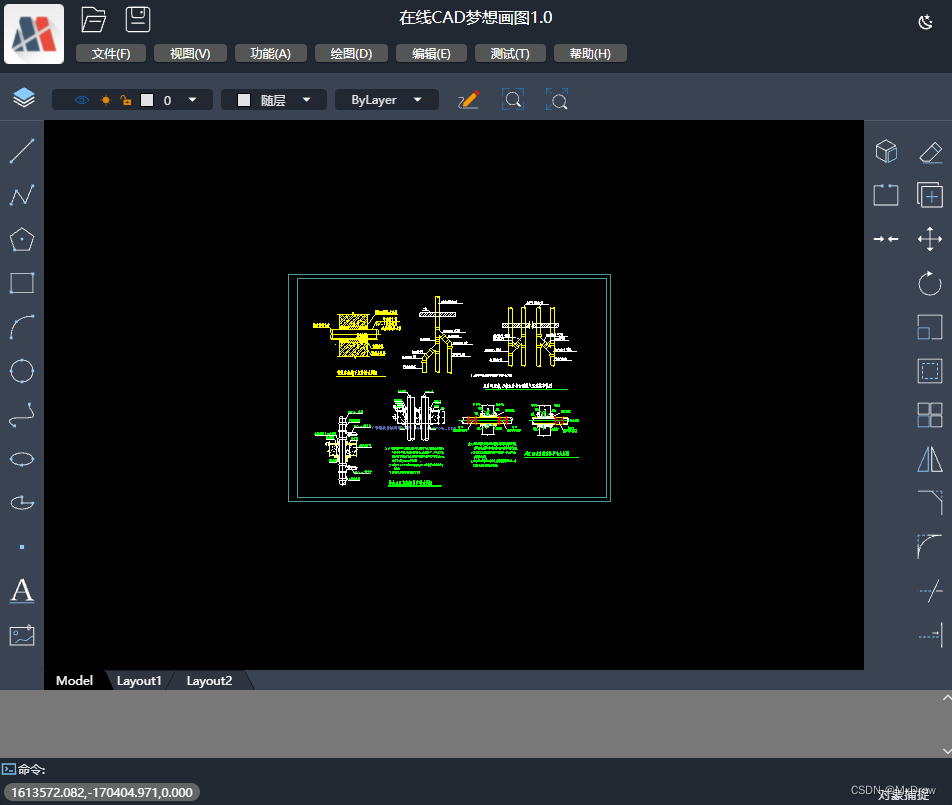Toggle layer visibility eye icon

[x=80, y=99]
